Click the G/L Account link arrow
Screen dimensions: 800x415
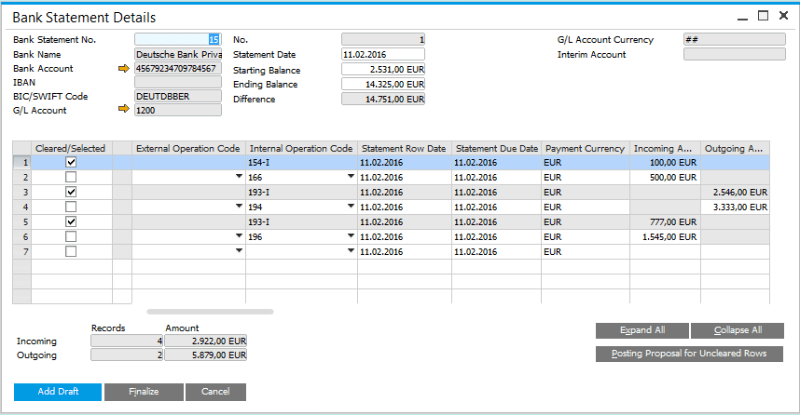(124, 111)
